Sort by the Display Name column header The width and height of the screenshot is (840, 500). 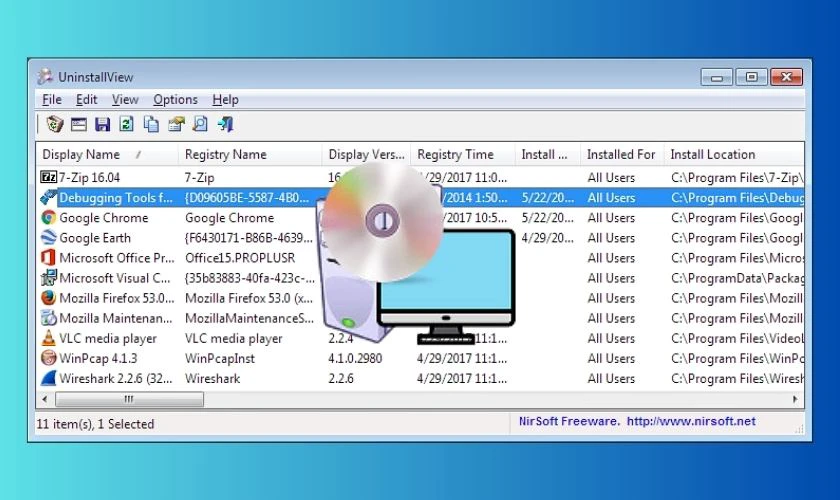(x=107, y=154)
